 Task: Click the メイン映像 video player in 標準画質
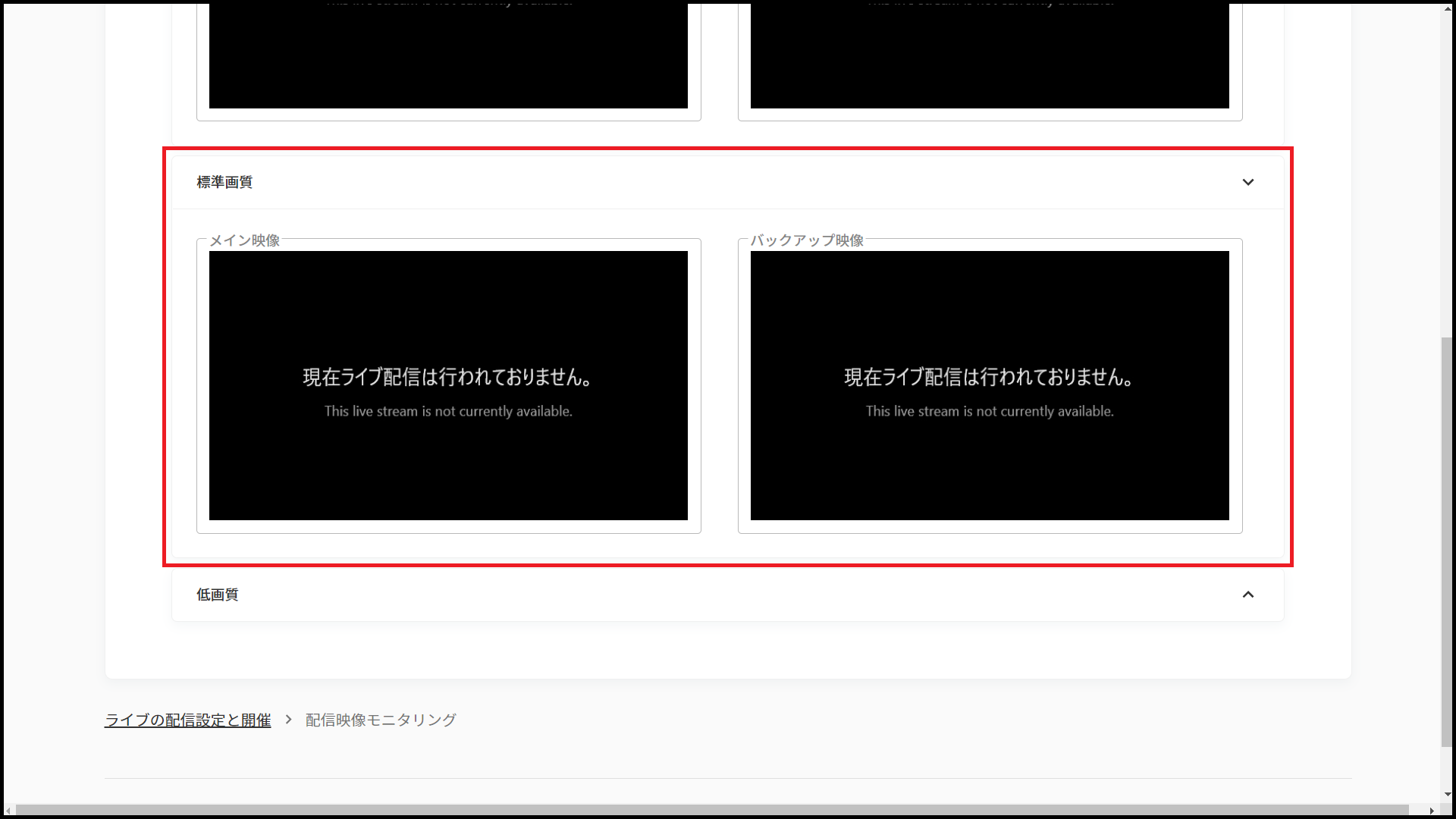[x=448, y=385]
